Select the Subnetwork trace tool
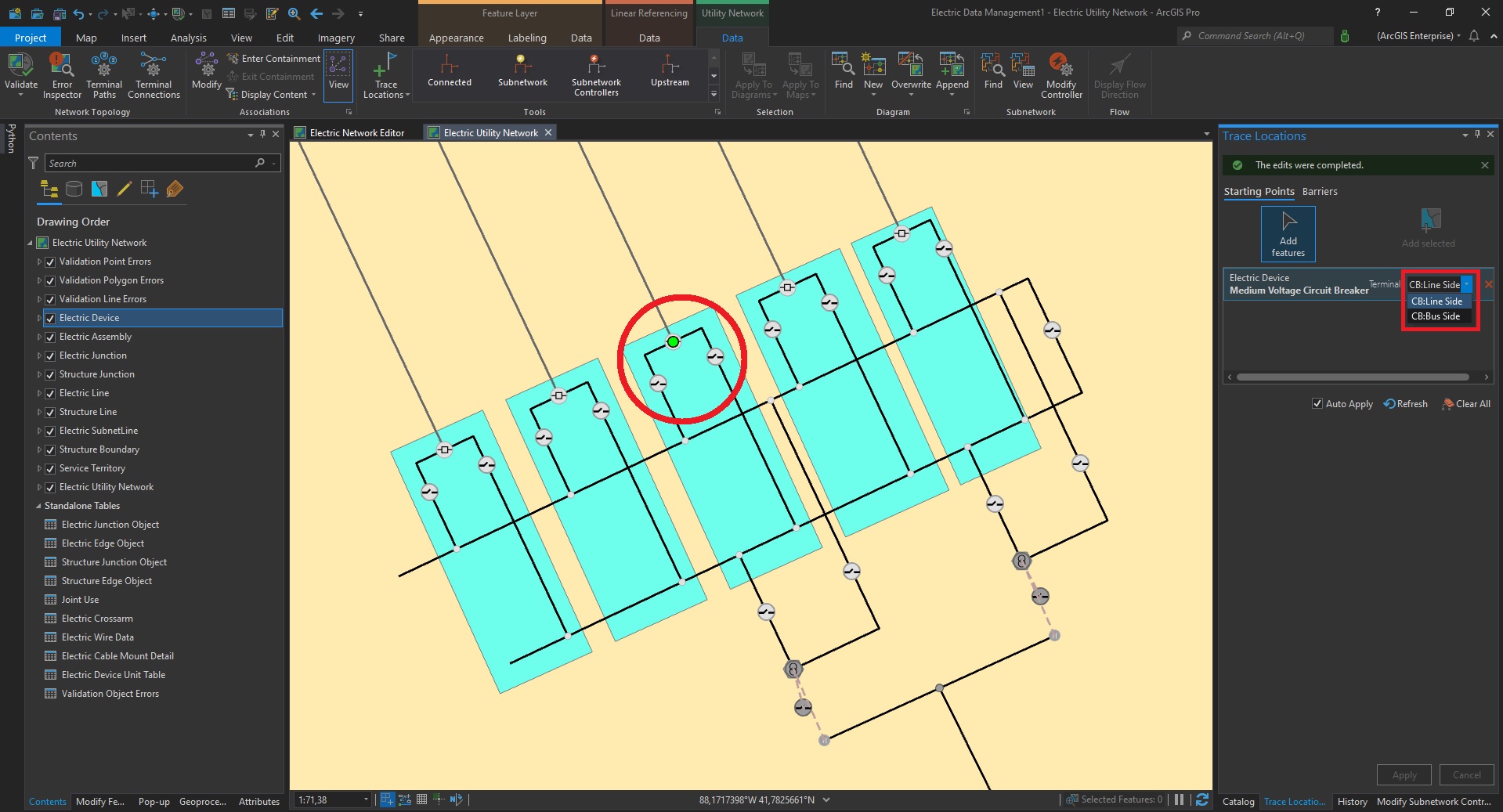This screenshot has height=812, width=1503. tap(522, 70)
